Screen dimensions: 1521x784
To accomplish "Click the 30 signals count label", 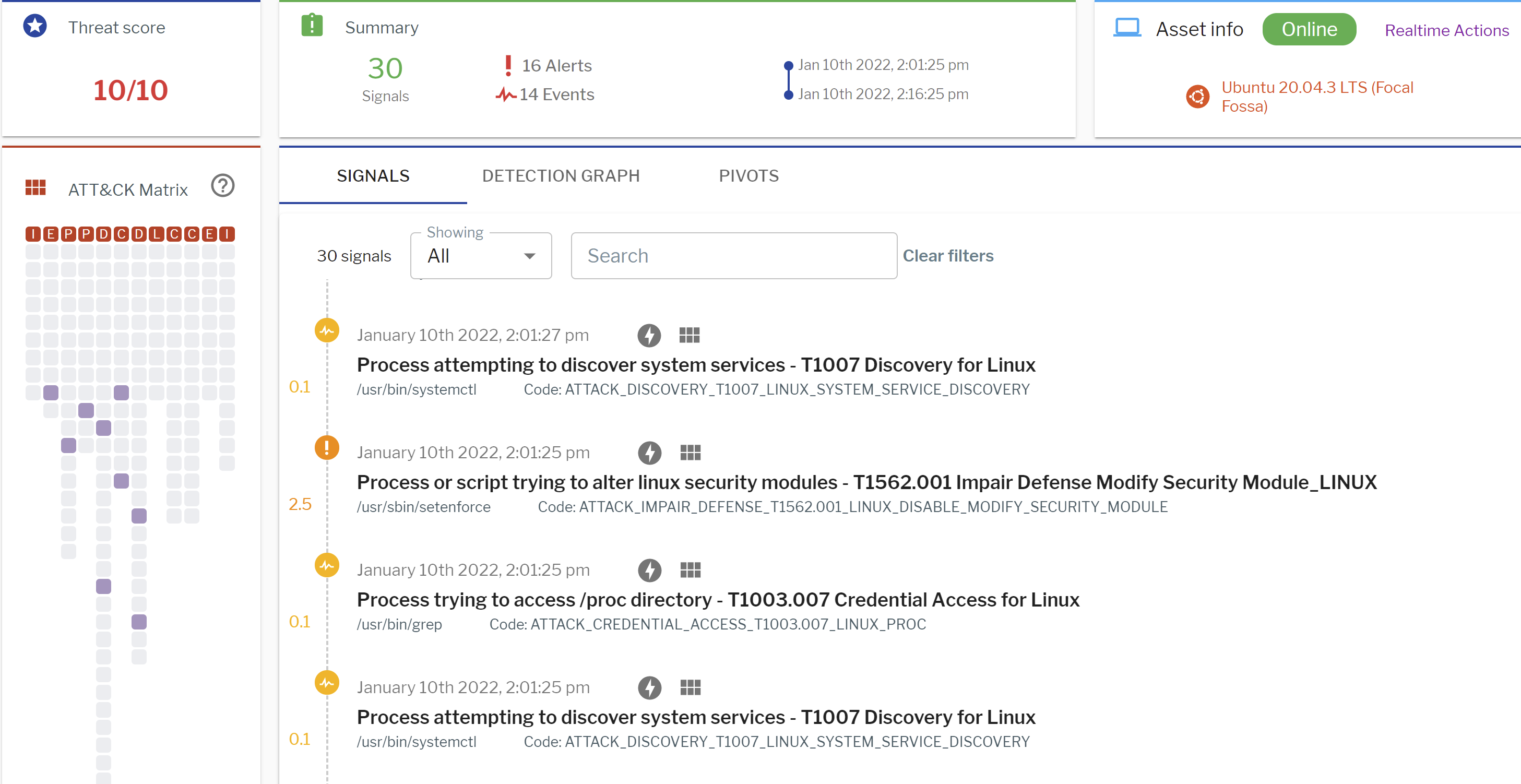I will click(354, 256).
